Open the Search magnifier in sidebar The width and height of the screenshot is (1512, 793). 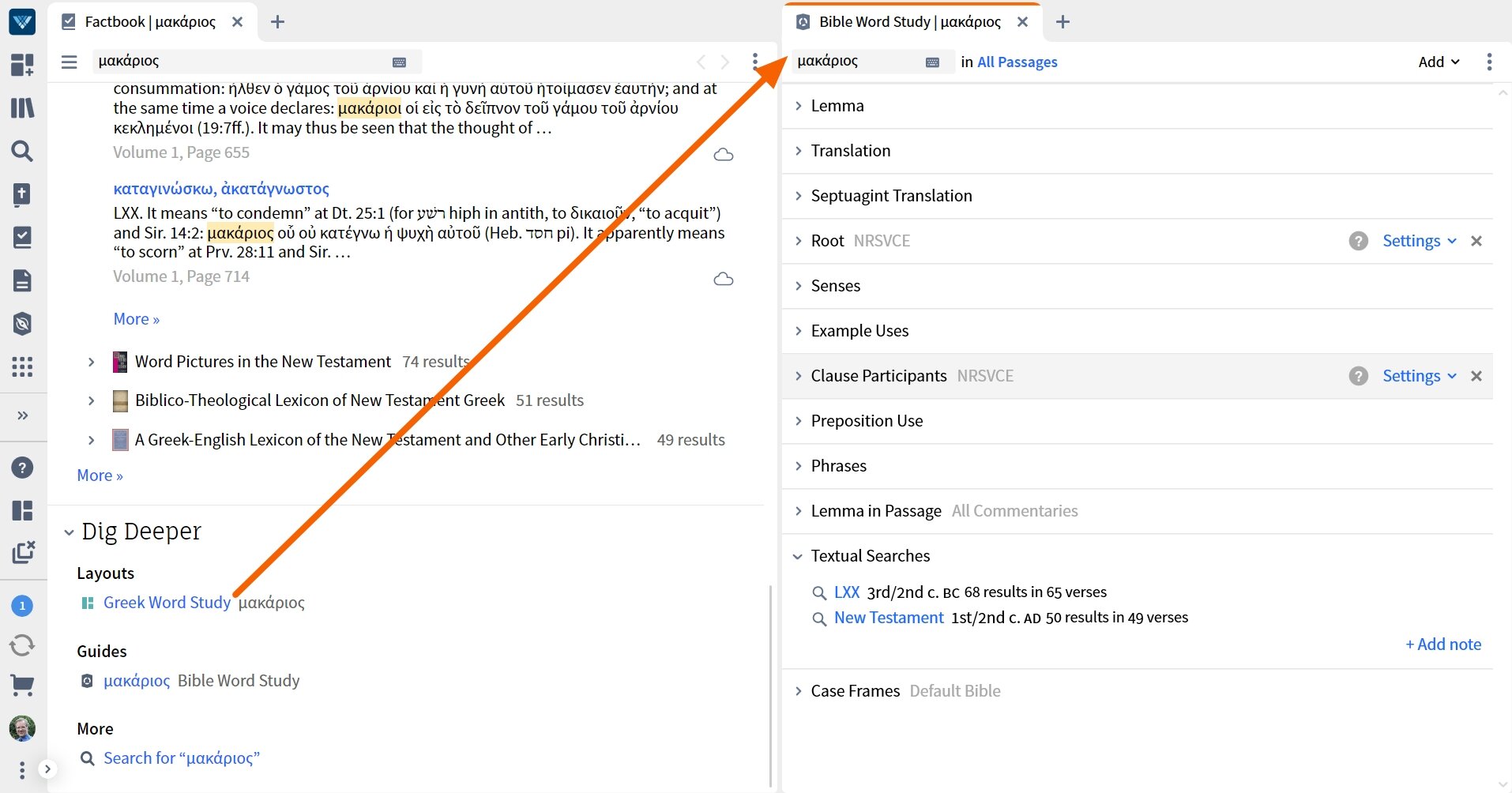(x=22, y=151)
